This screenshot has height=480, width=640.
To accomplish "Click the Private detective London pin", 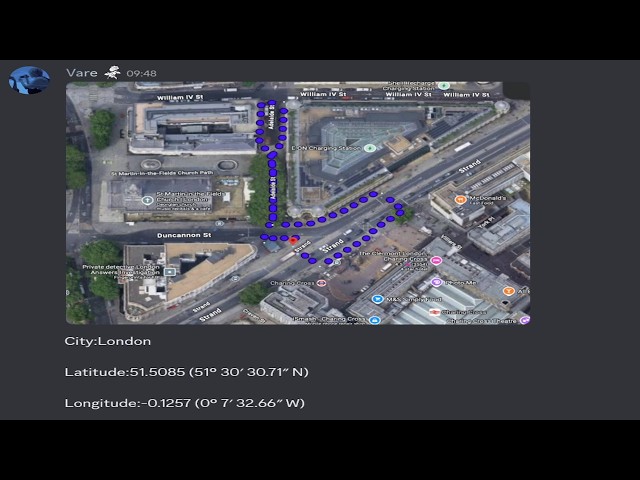I will click(x=170, y=271).
